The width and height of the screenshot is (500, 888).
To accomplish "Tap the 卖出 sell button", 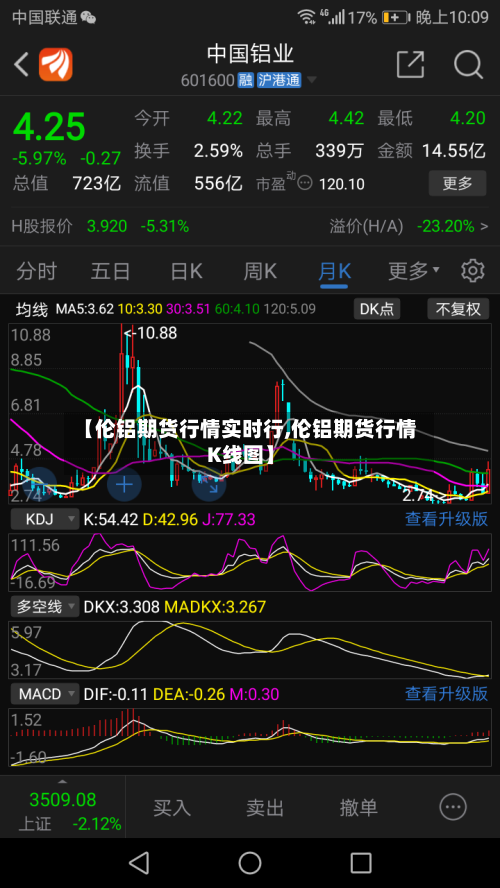I will coord(265,807).
